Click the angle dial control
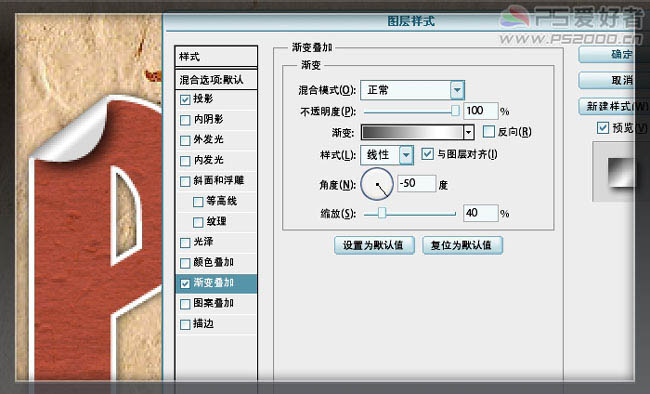This screenshot has width=650, height=394. click(x=377, y=184)
